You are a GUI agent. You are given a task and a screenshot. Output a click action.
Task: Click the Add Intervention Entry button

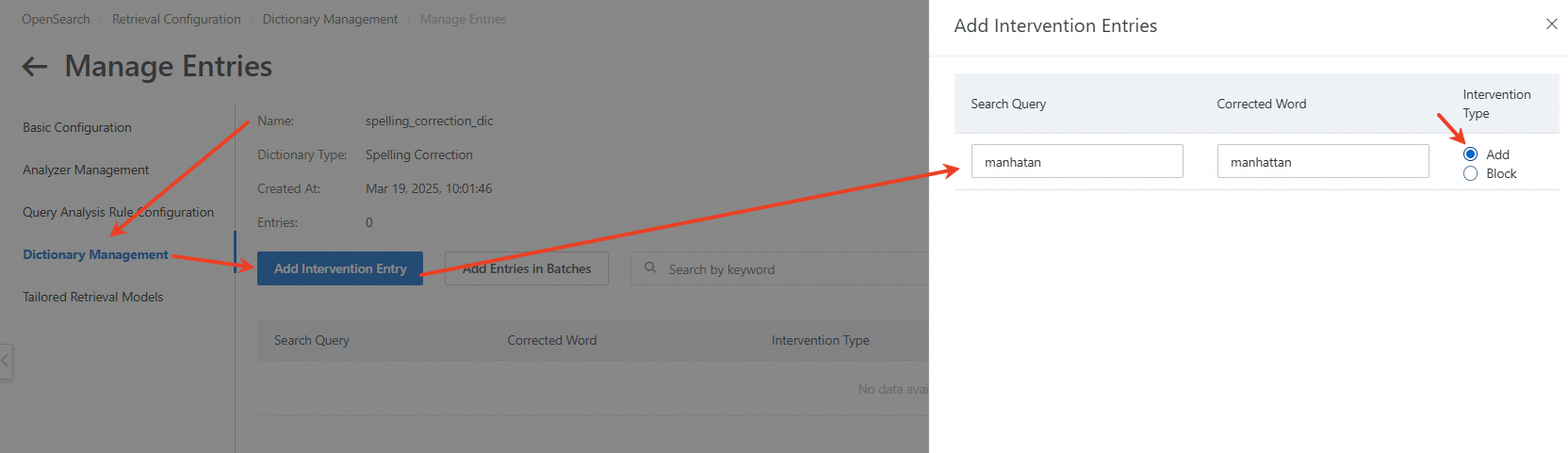340,268
